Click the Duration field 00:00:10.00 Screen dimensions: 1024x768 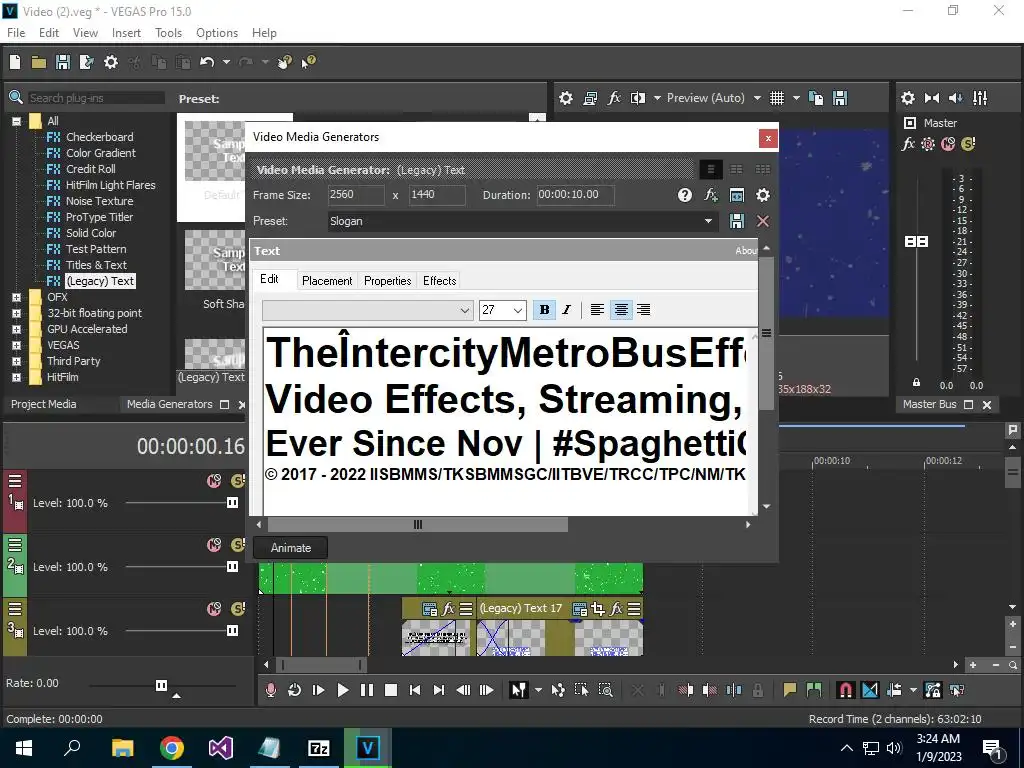575,195
